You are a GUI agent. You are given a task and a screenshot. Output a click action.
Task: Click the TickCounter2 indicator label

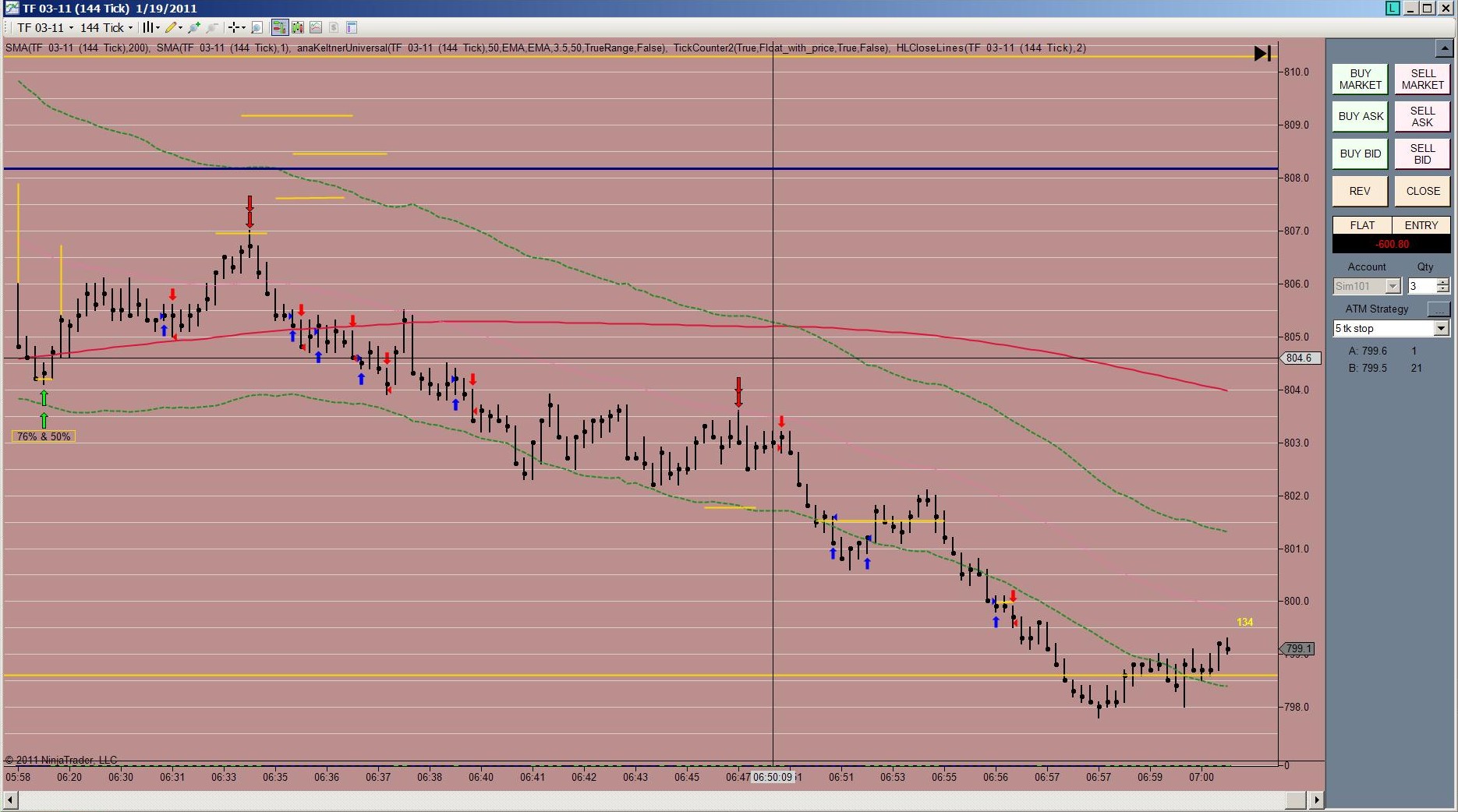click(780, 48)
